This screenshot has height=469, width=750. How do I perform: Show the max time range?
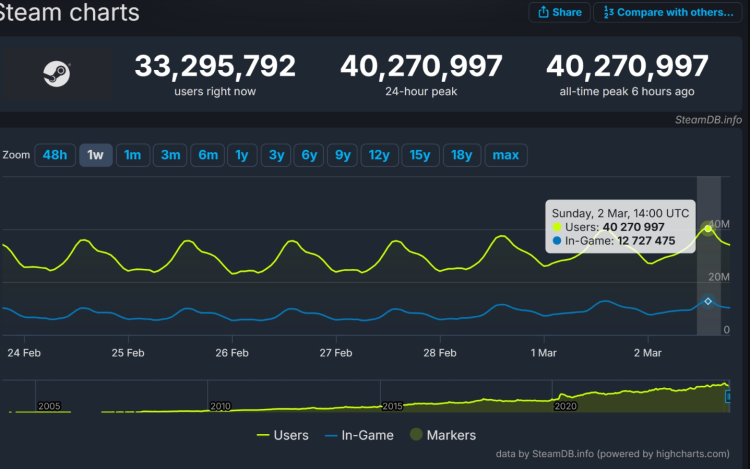[x=505, y=155]
